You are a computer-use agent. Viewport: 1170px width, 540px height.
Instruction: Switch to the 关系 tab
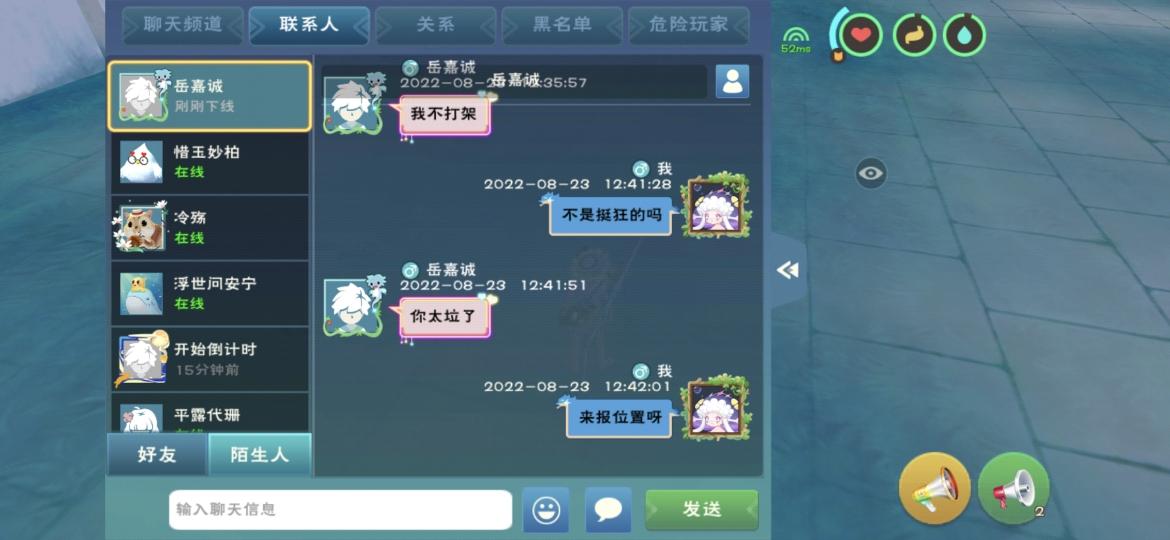click(436, 25)
